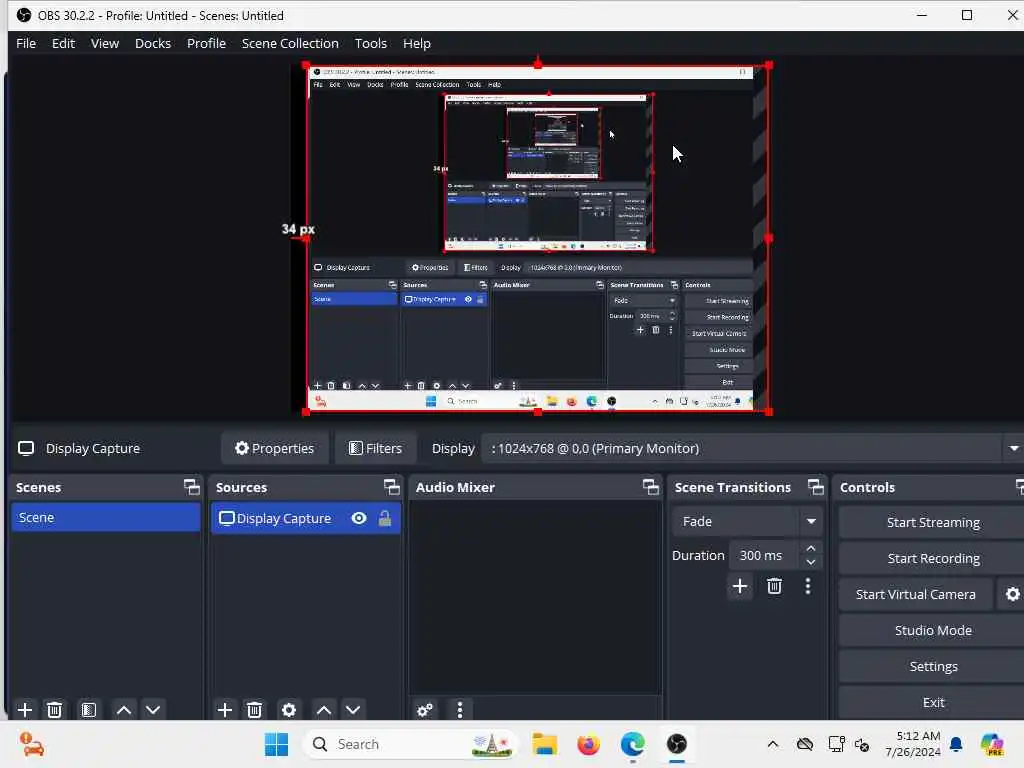Toggle lock on Display Capture source

click(x=385, y=519)
